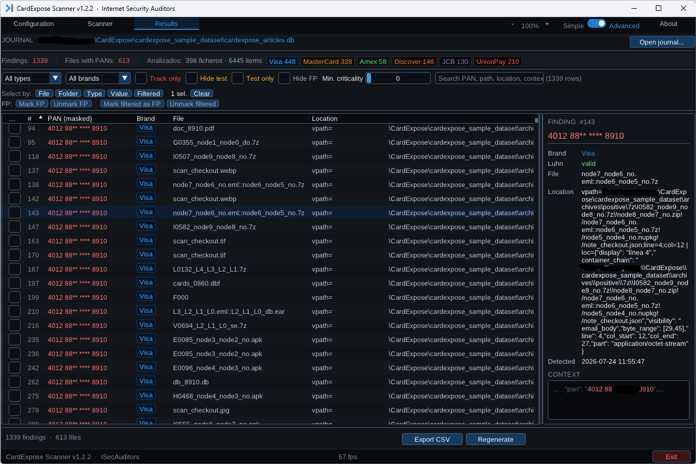696x464 pixels.
Task: Click the Visa badge in row 216
Action: tap(146, 325)
